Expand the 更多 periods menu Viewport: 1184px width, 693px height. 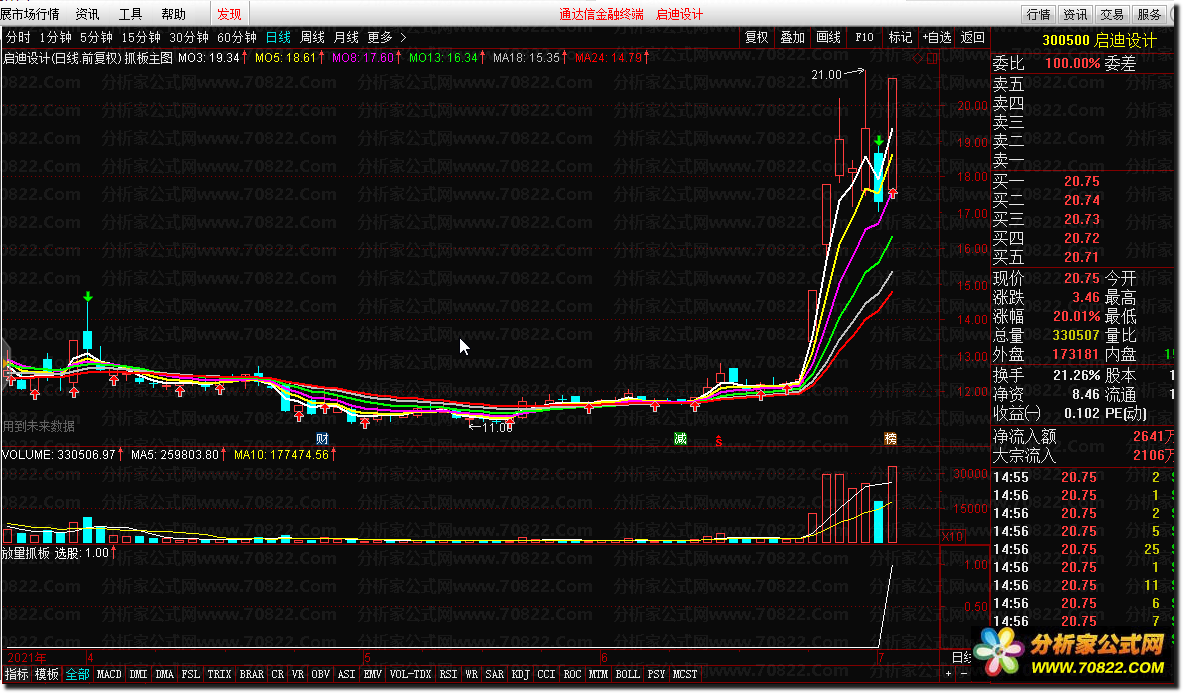coord(387,37)
